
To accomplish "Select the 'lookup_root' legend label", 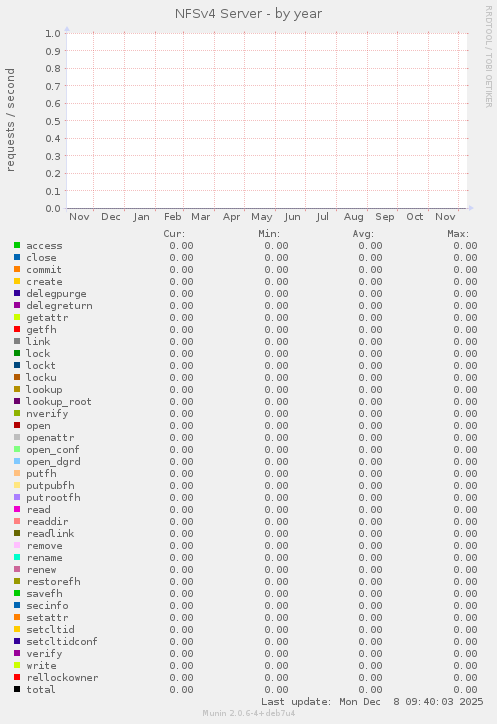I will point(59,402).
